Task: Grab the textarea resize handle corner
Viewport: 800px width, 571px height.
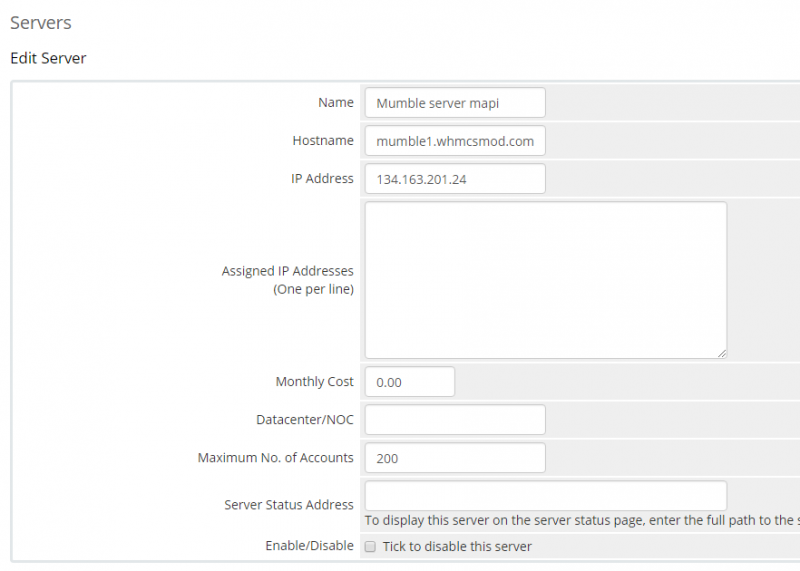Action: pos(721,353)
